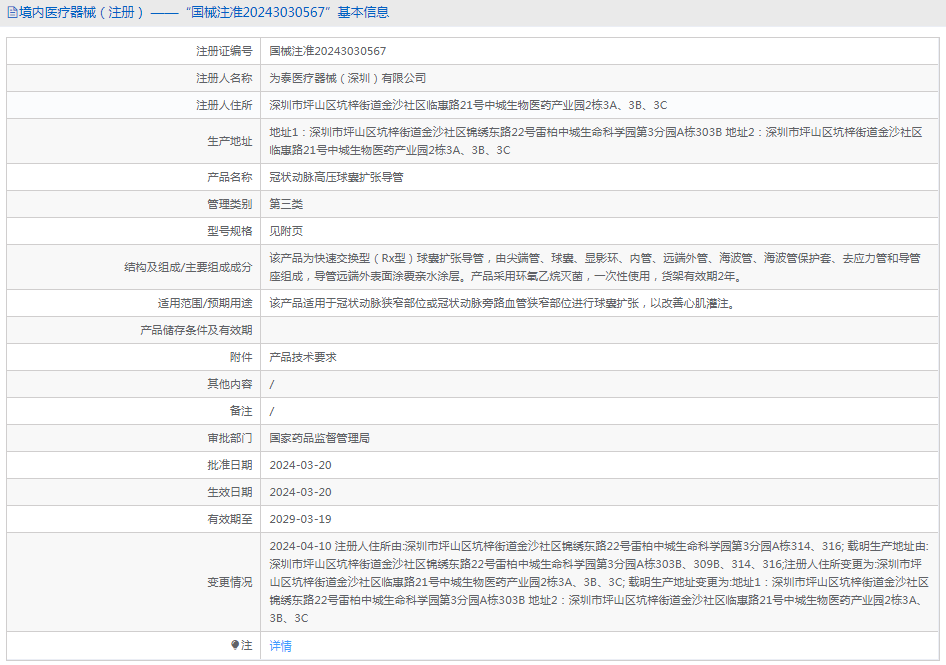Click the 生产地址 label

pos(230,141)
